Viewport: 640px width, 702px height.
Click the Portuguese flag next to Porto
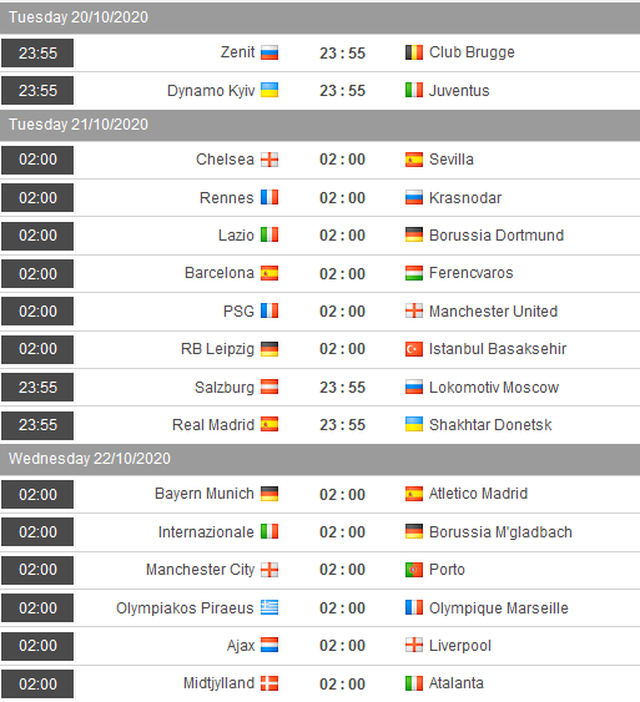tap(414, 570)
